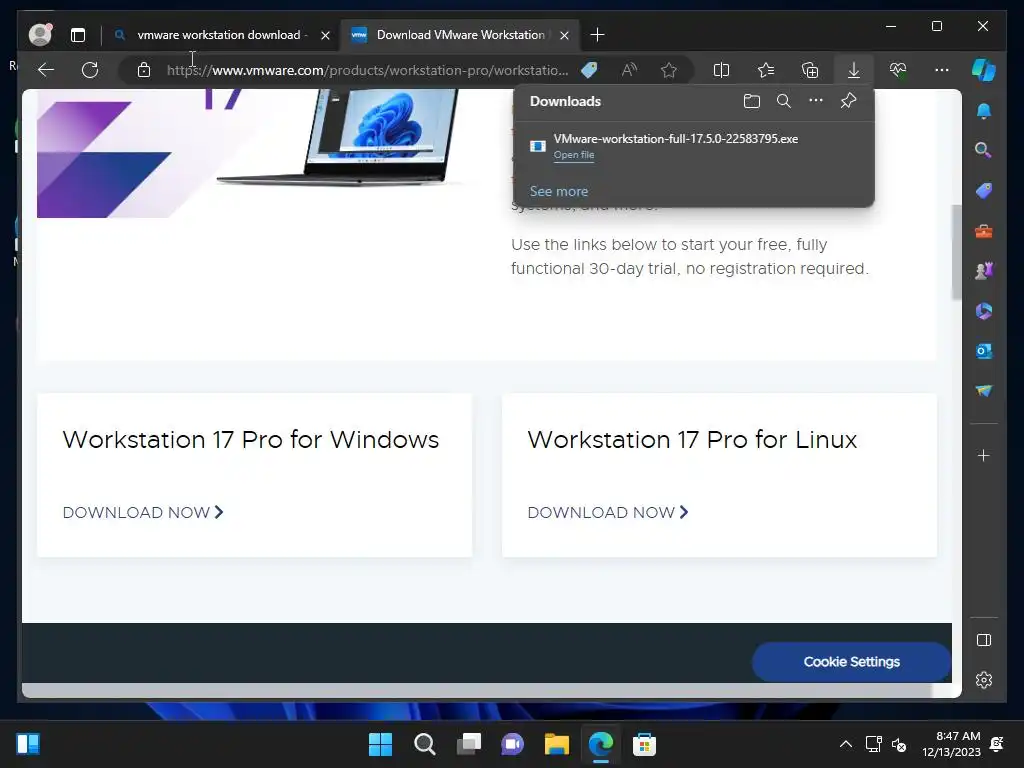Open the shopping price tag icon in address bar
This screenshot has width=1024, height=768.
click(589, 70)
